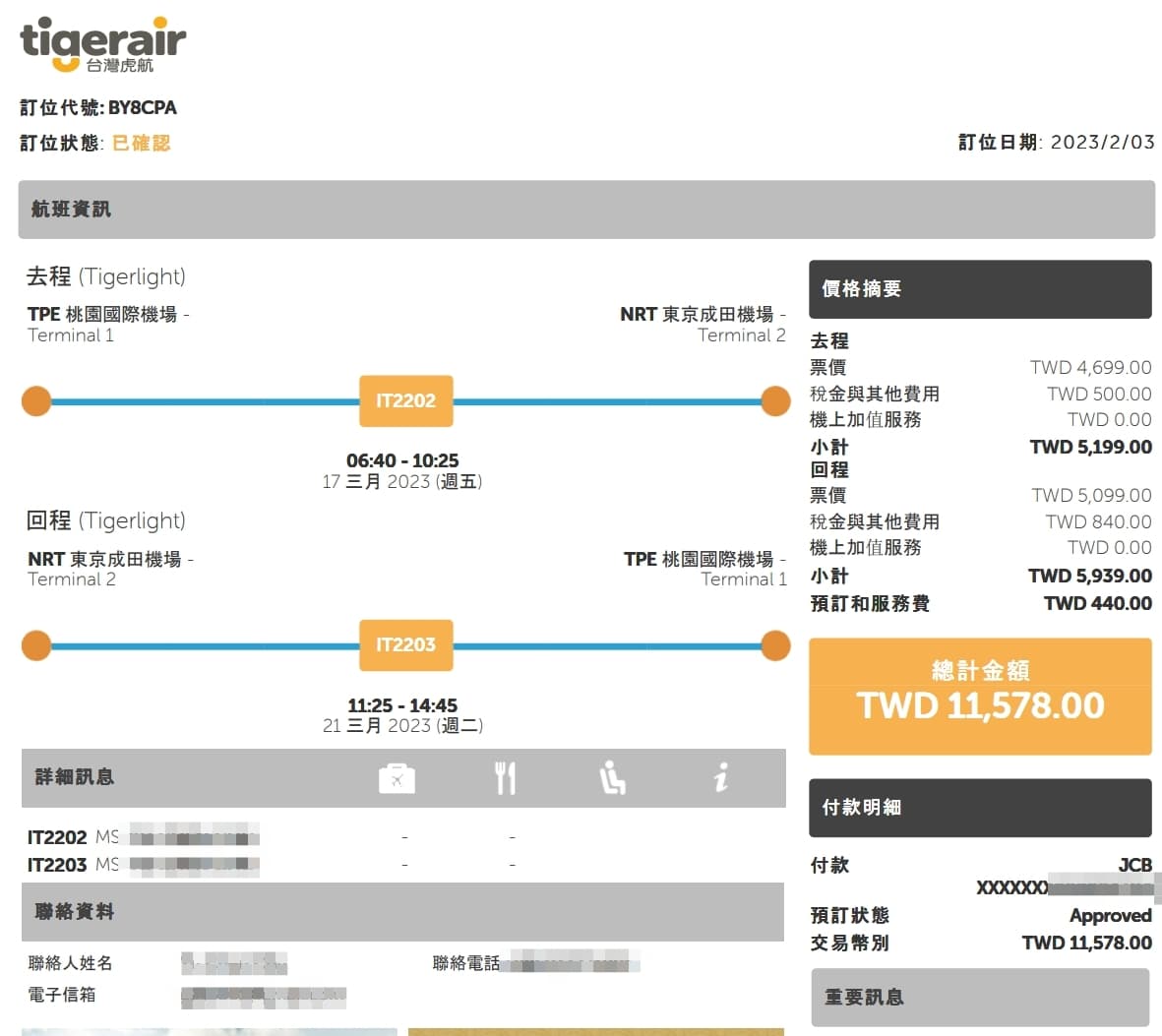Click the 回程 (Tigerlight) heading
This screenshot has height=1036, width=1162.
pyautogui.click(x=106, y=520)
